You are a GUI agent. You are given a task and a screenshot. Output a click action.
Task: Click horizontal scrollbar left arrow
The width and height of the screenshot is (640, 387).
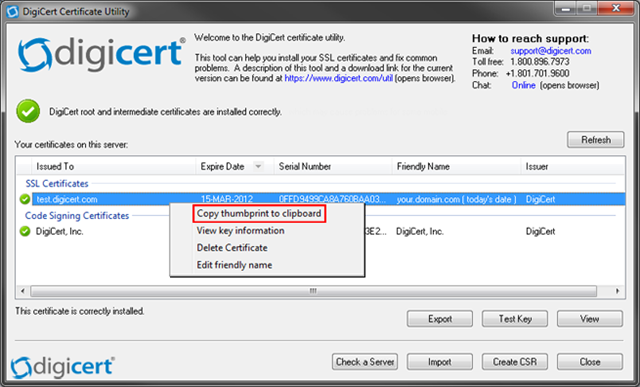(x=22, y=291)
